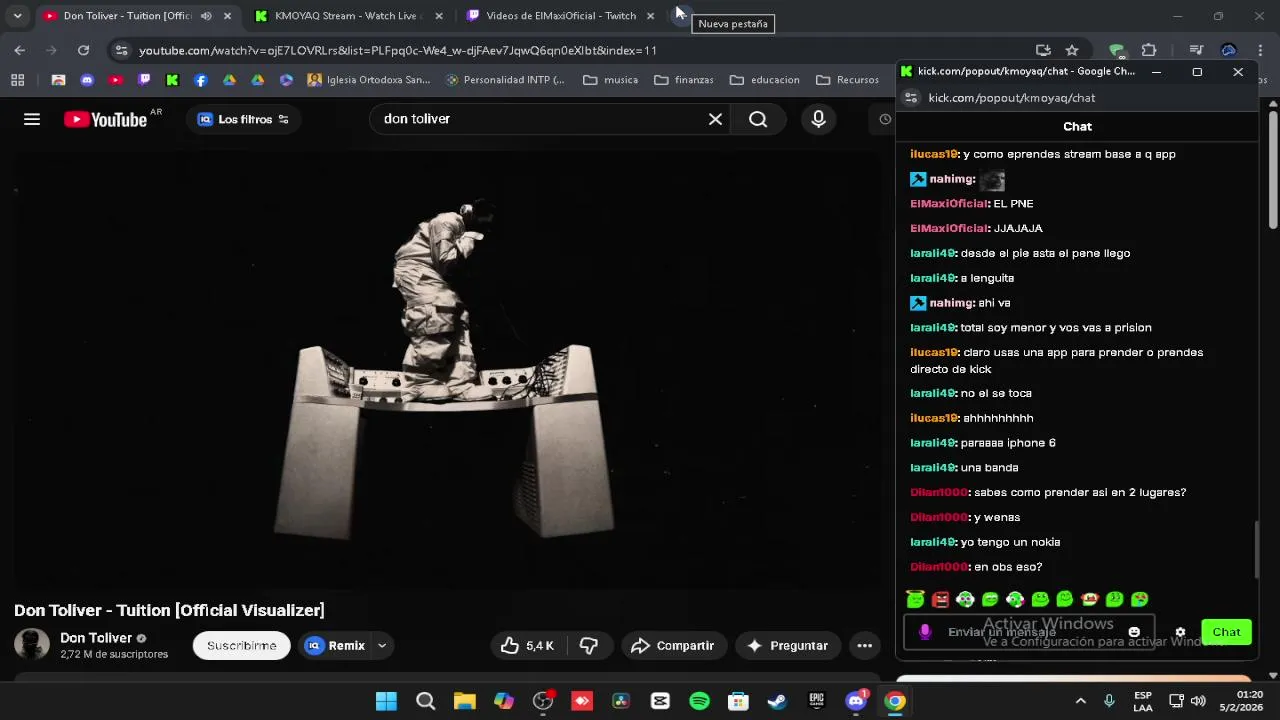Expand the 'finanzas' bookmarks folder
This screenshot has width=1280, height=720.
pos(683,80)
